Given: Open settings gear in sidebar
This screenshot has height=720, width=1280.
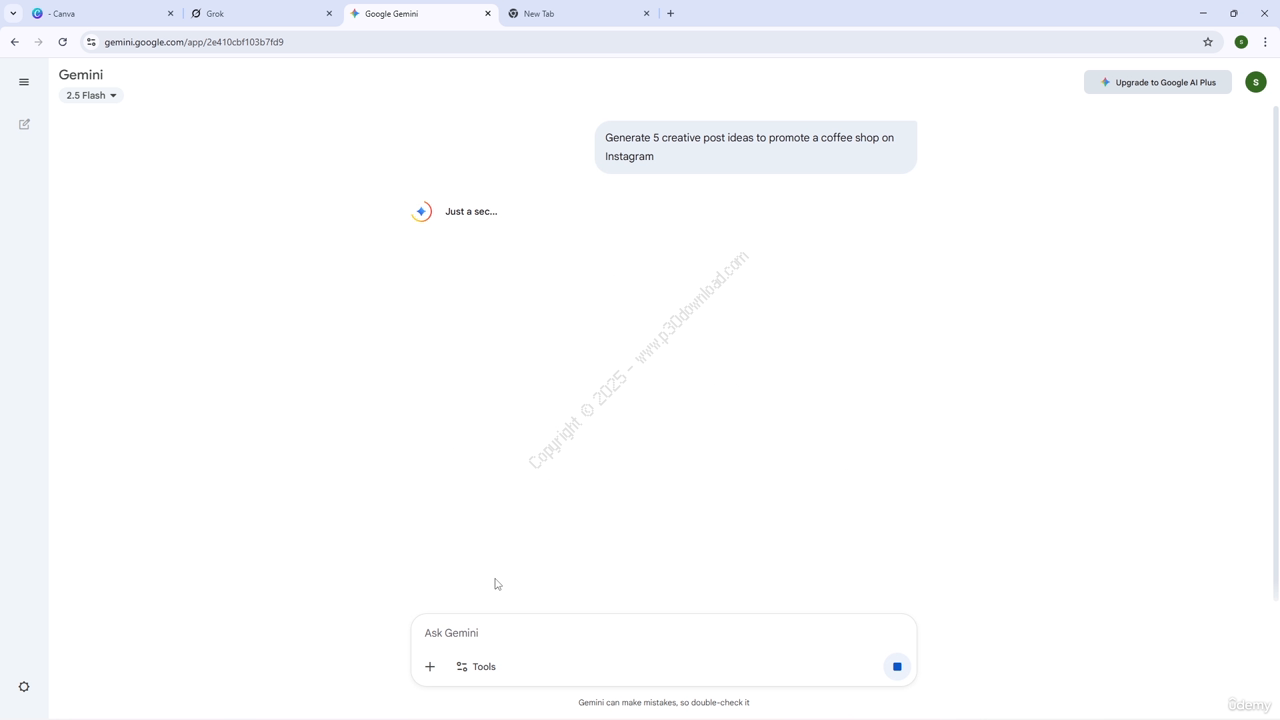Looking at the screenshot, I should pos(24,687).
